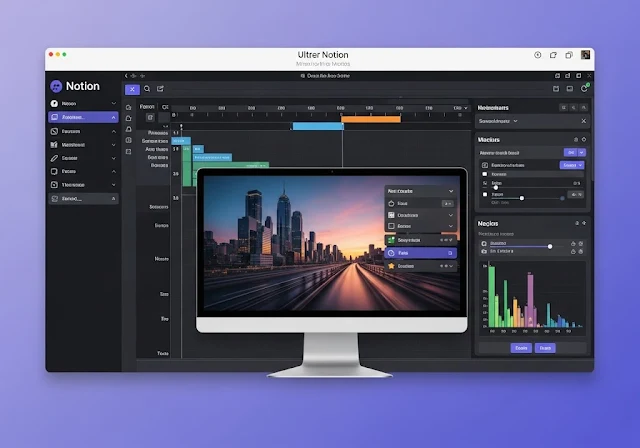The height and width of the screenshot is (448, 640).
Task: Click the circled icon left of the share icon
Action: point(538,55)
